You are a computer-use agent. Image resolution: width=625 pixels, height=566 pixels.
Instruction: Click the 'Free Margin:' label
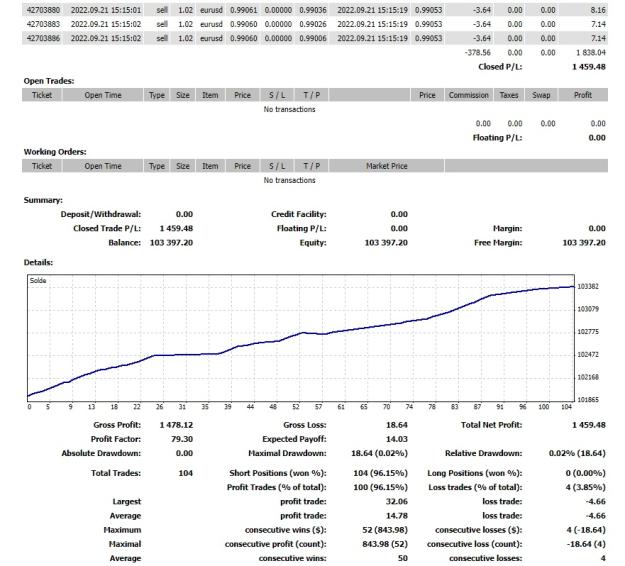click(498, 243)
